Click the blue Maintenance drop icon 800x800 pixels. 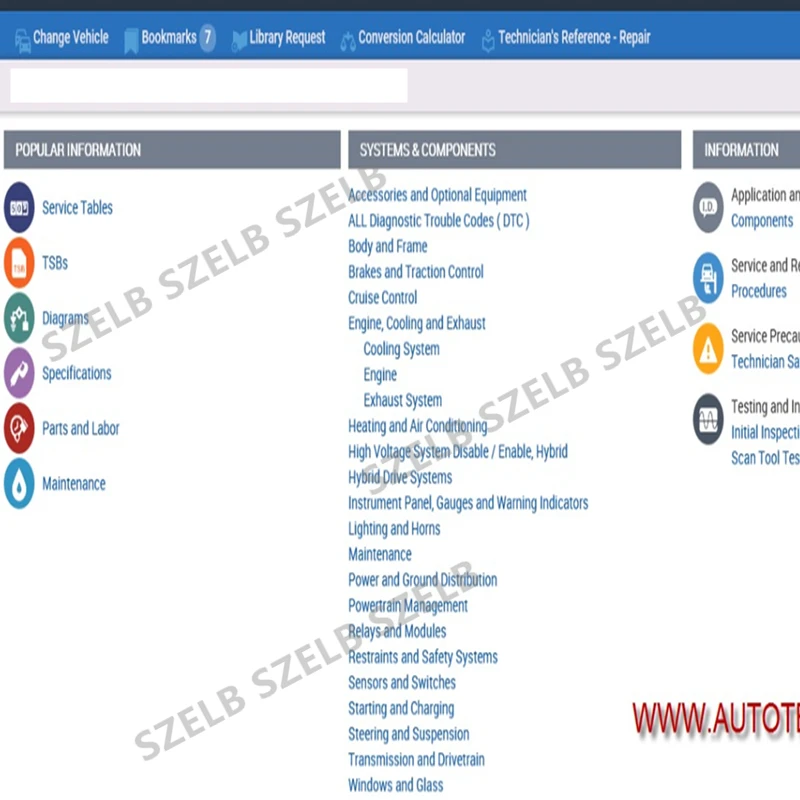(19, 483)
